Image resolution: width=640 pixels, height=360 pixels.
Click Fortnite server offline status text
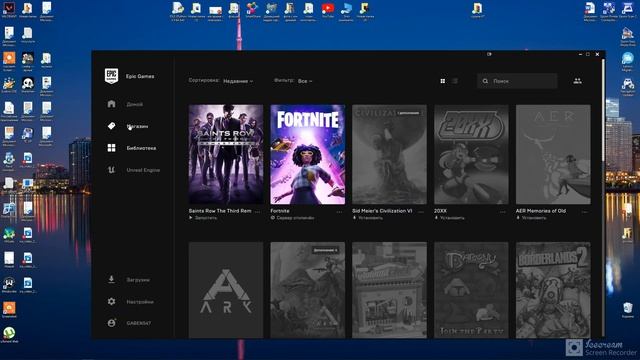[292, 218]
